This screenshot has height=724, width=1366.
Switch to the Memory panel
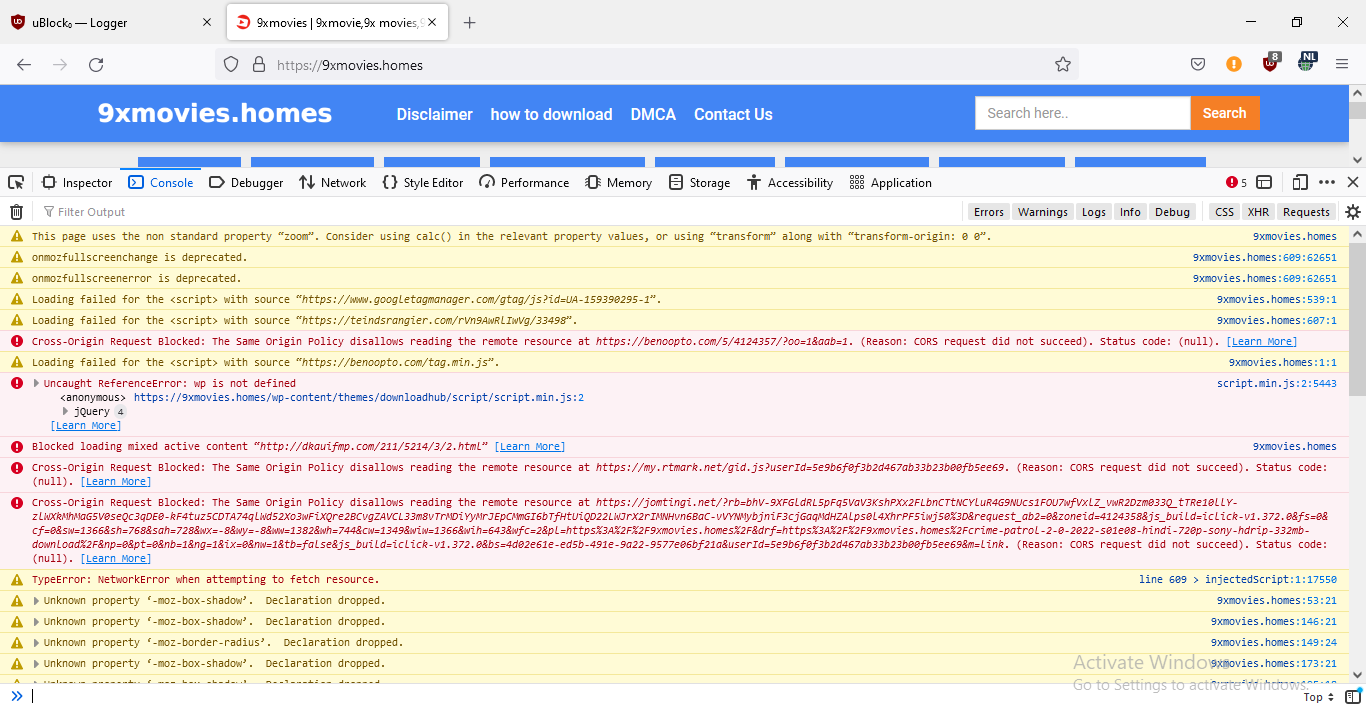click(x=619, y=182)
